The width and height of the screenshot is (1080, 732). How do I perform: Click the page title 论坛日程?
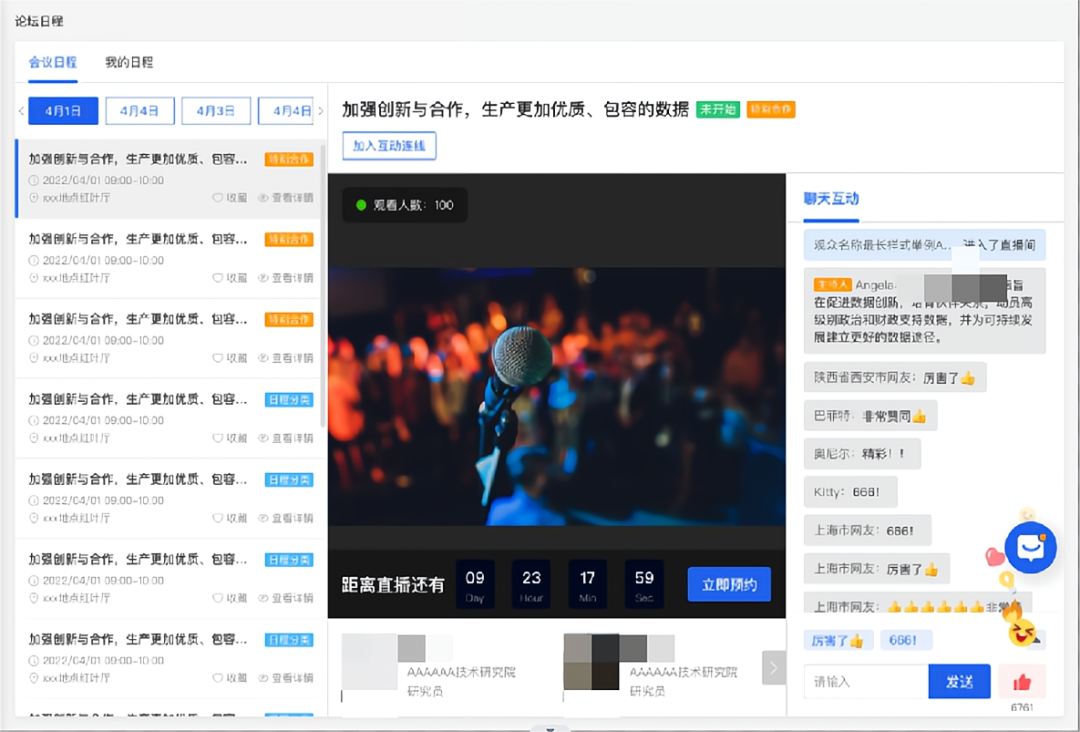(39, 21)
